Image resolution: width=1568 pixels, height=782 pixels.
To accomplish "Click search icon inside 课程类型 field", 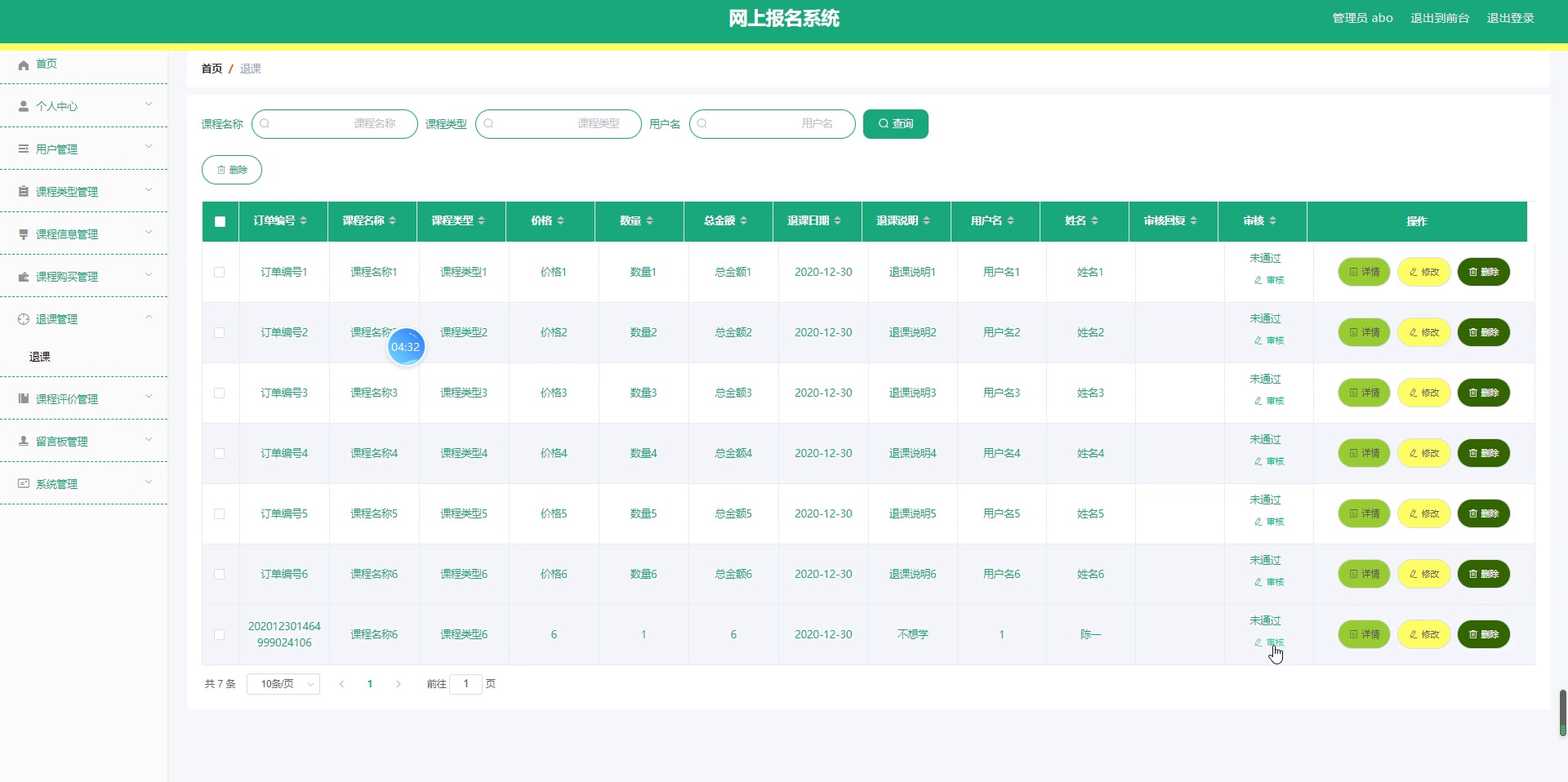I will (488, 124).
